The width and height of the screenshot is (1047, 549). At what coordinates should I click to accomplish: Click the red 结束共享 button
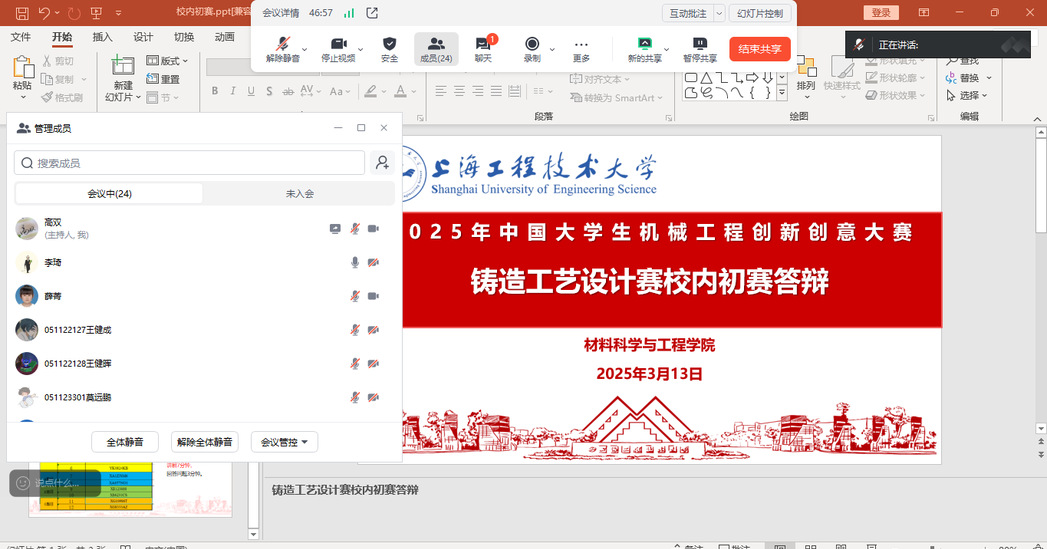click(x=760, y=49)
